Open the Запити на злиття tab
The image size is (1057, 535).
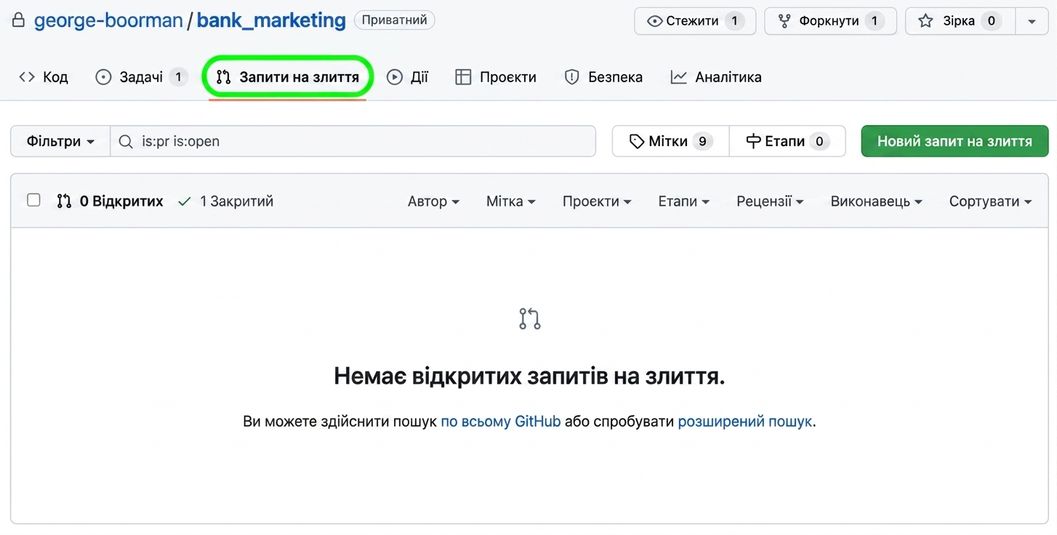tap(288, 77)
